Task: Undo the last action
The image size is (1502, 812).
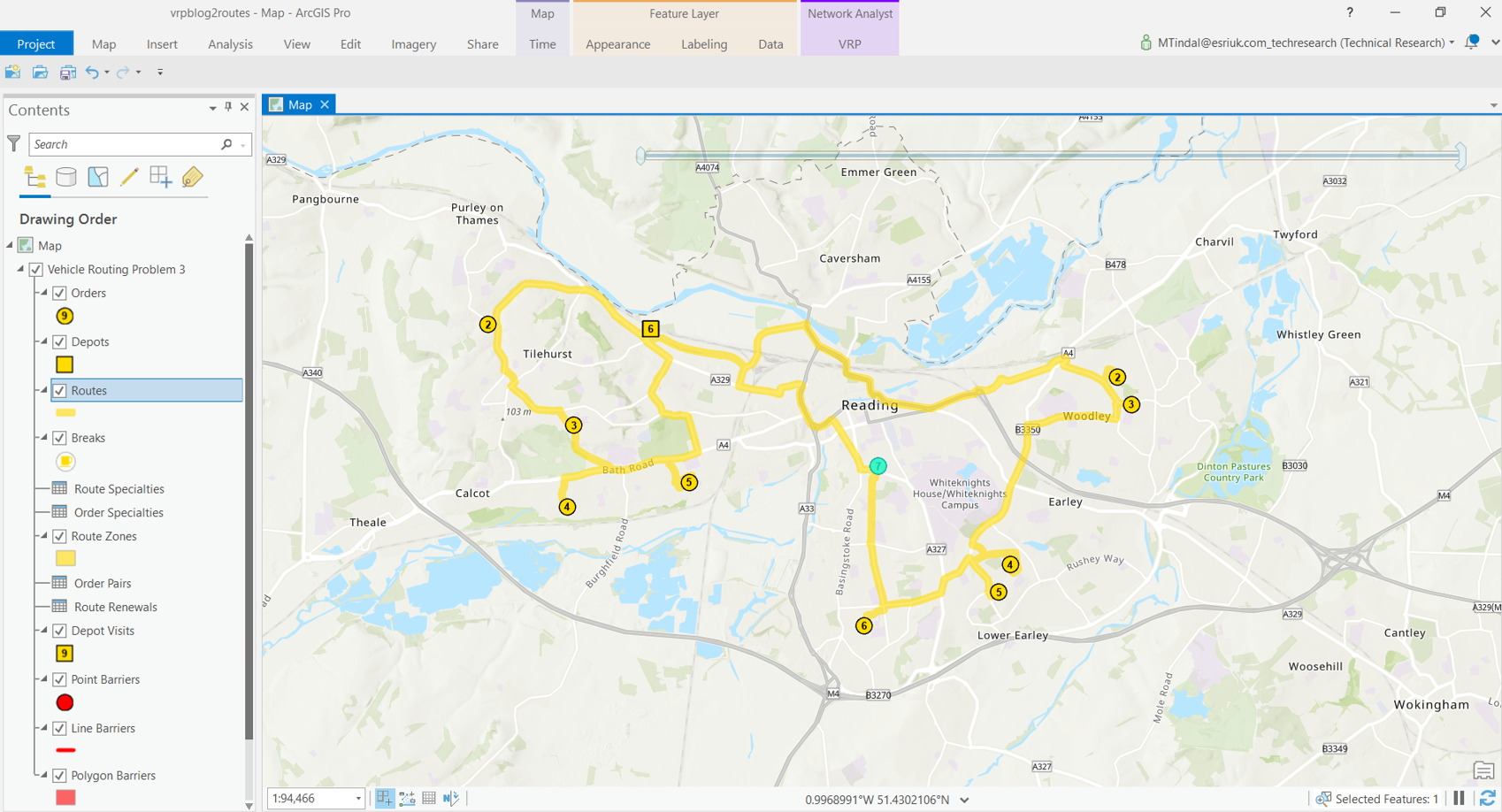Action: (x=92, y=73)
